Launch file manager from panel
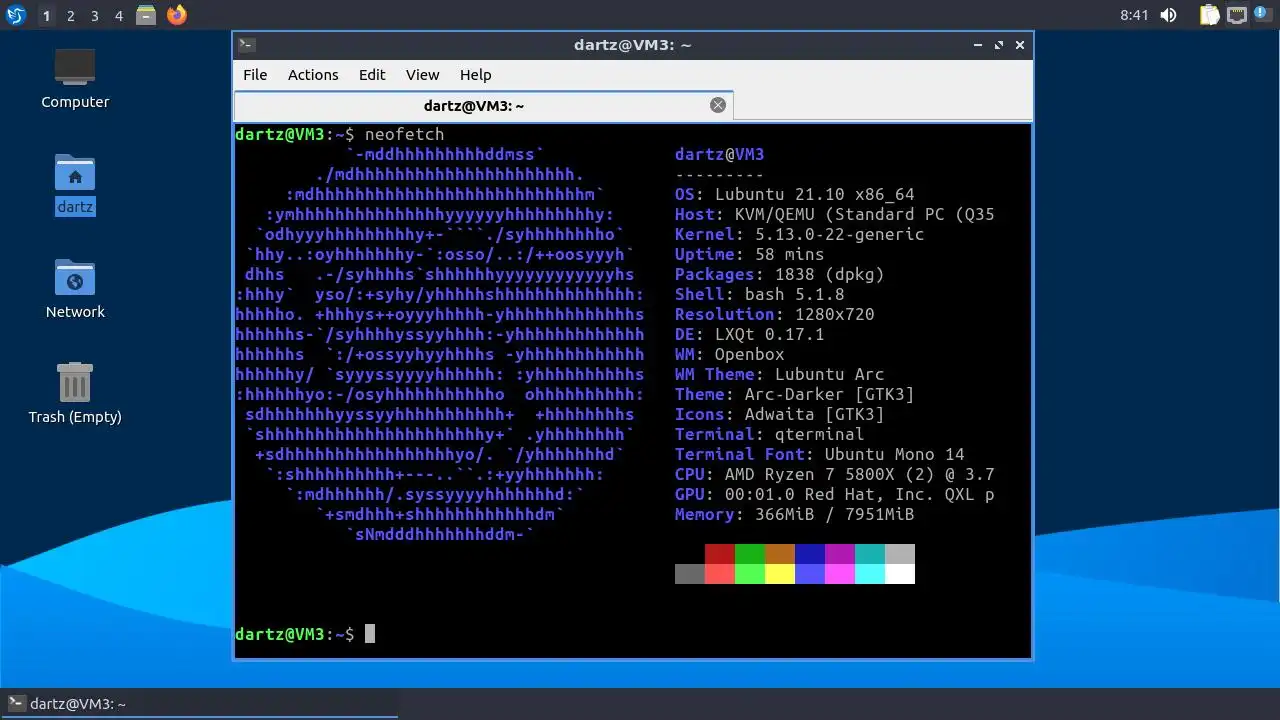The image size is (1280, 720). tap(147, 15)
